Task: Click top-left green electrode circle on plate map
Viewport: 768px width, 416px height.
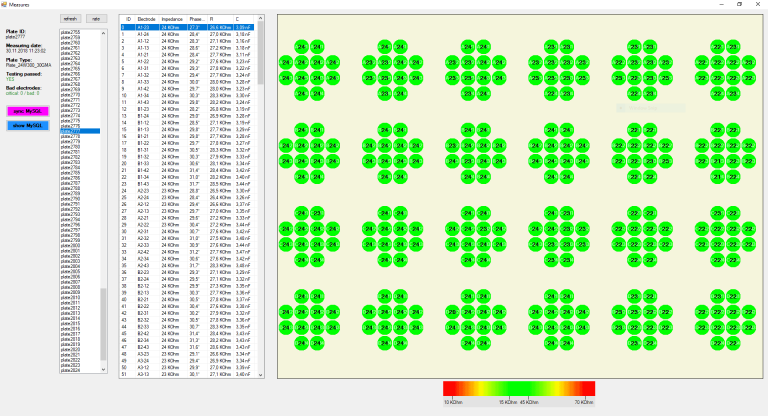Action: 301,47
